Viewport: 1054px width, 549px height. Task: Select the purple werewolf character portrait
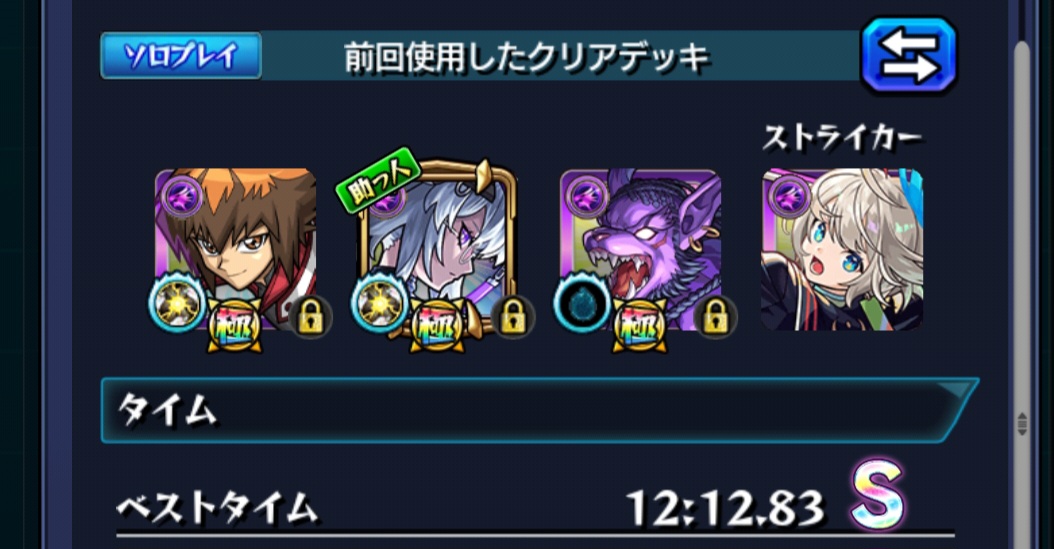[x=640, y=249]
